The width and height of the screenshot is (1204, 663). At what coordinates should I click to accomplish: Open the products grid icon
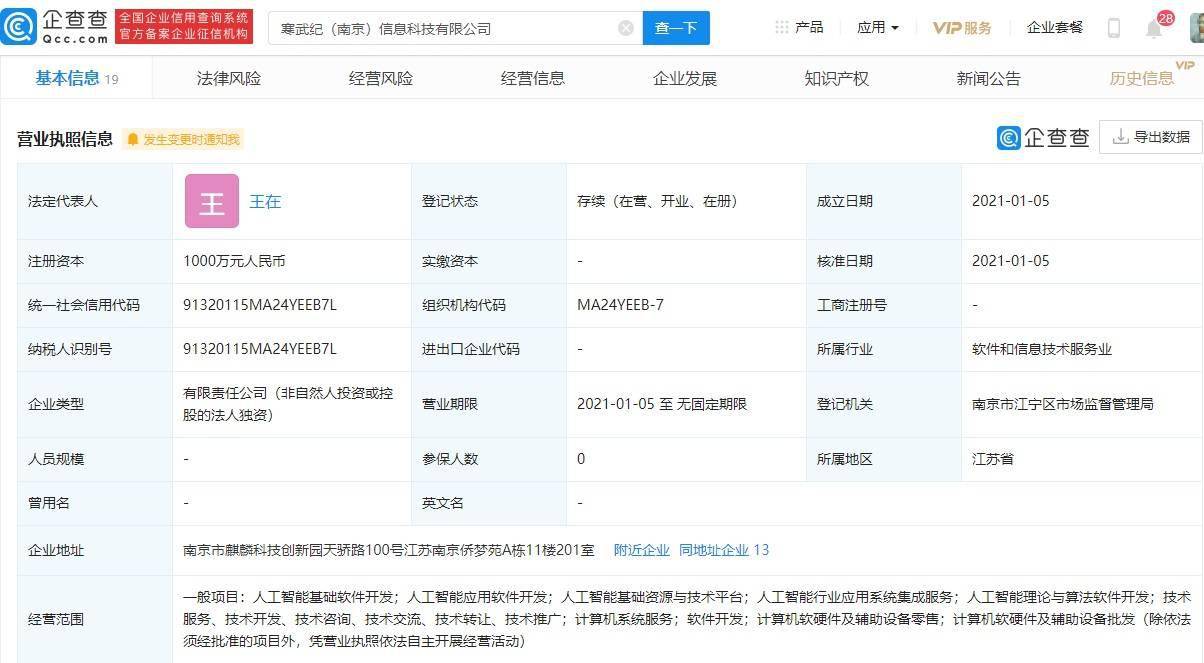(782, 27)
